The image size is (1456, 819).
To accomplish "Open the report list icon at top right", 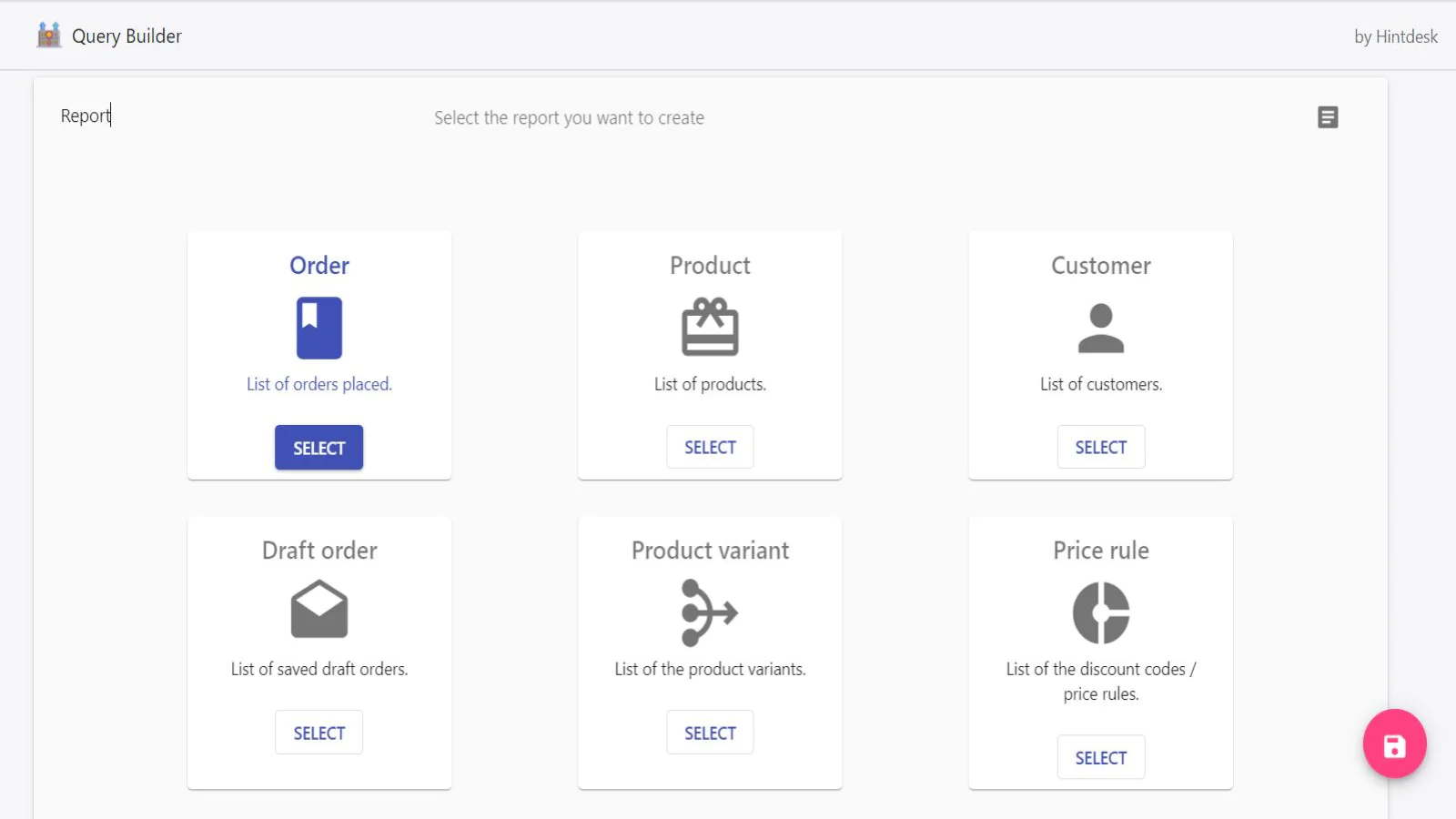I will [x=1328, y=116].
